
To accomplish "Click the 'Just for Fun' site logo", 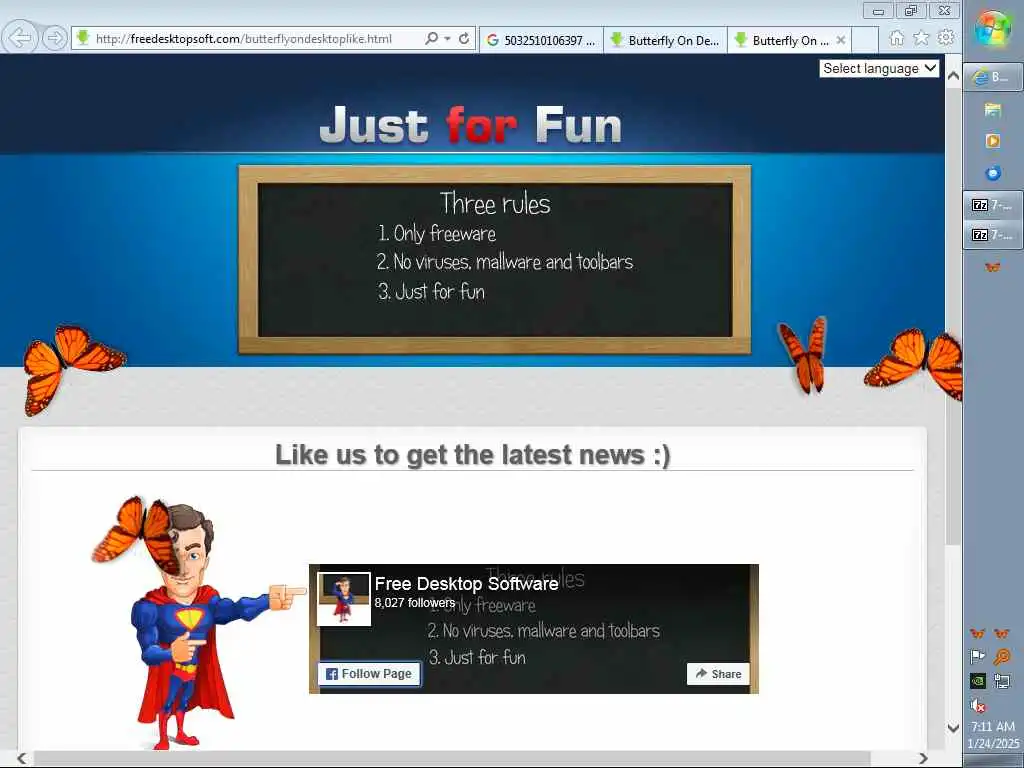I will click(470, 124).
